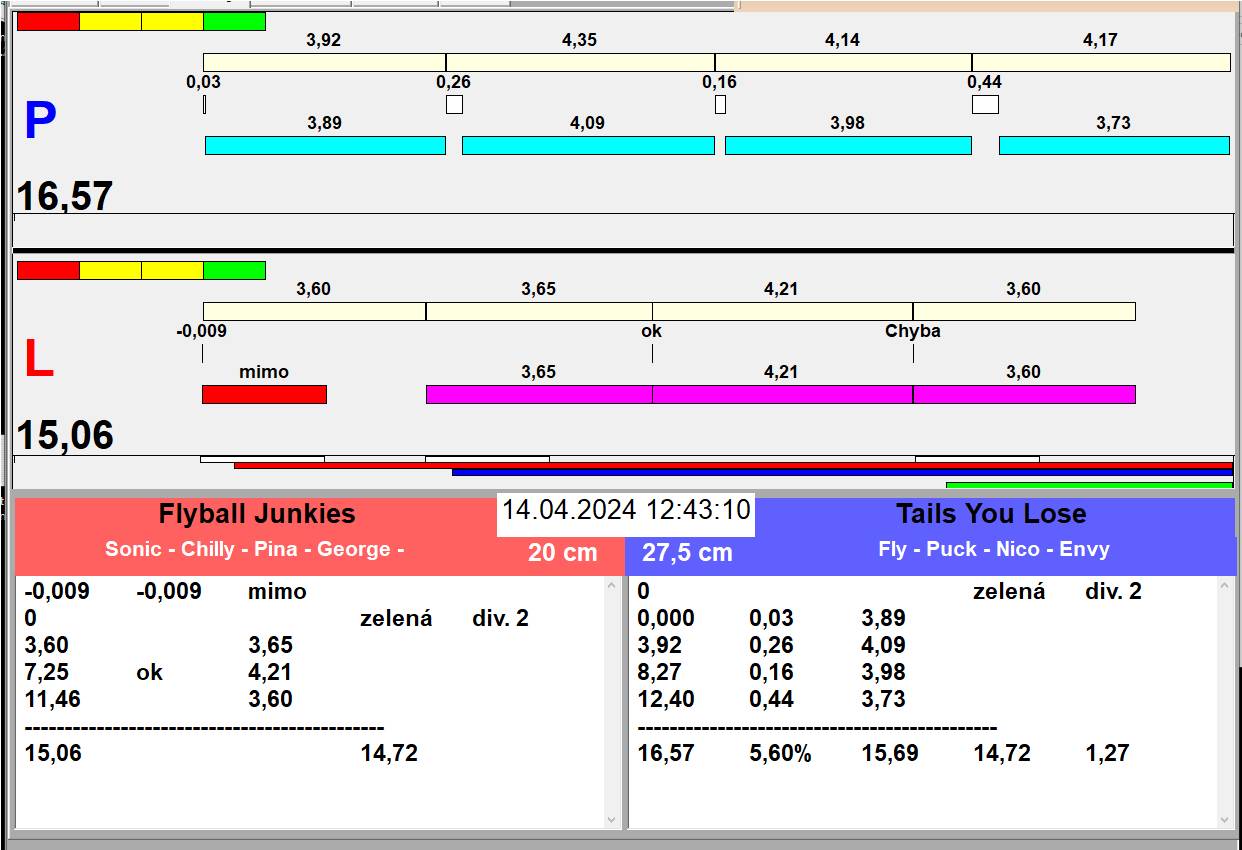Click the big 16,57 total time of lane P
The width and height of the screenshot is (1242, 850).
coord(64,196)
